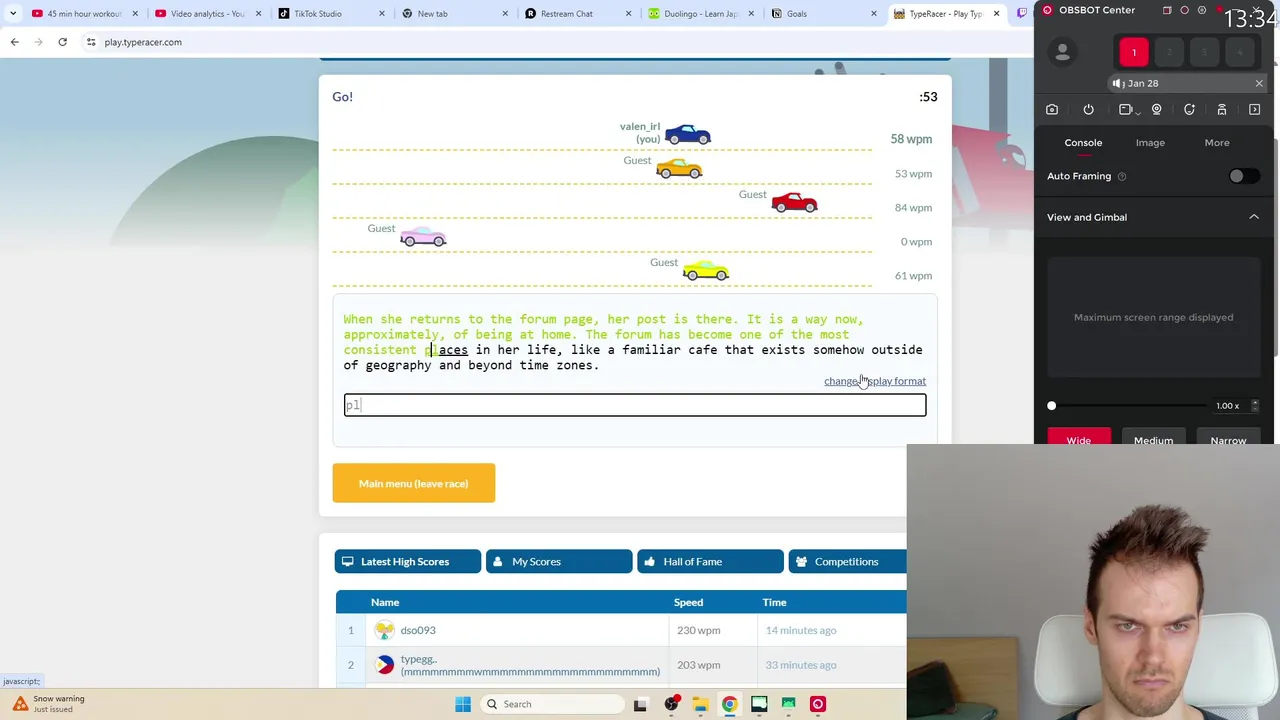Click the circular OBSBOT title bar icon
1280x720 pixels.
click(x=1184, y=10)
